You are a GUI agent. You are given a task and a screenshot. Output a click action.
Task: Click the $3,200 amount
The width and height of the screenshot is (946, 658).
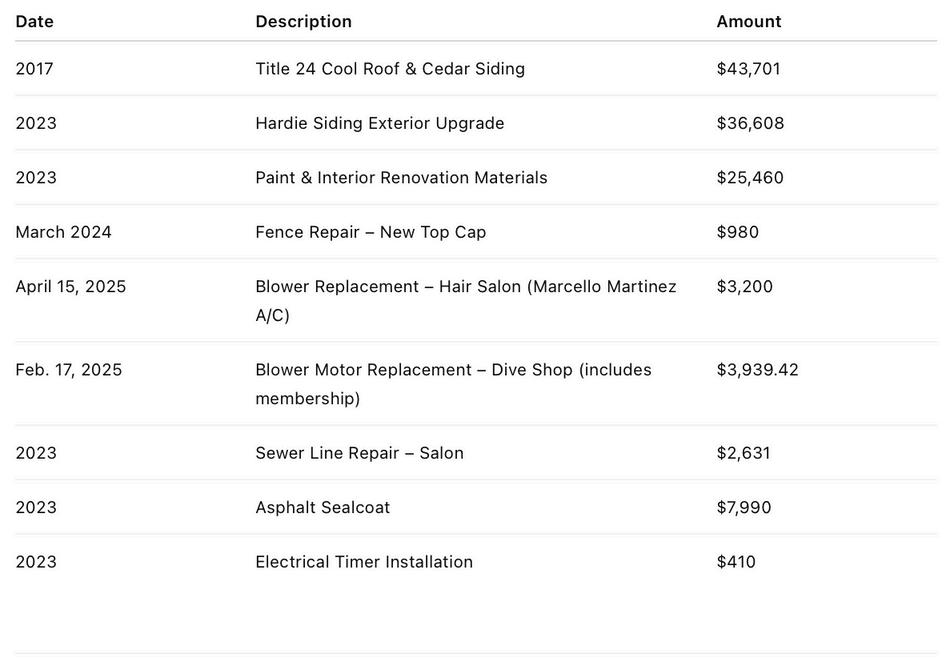[x=745, y=286]
